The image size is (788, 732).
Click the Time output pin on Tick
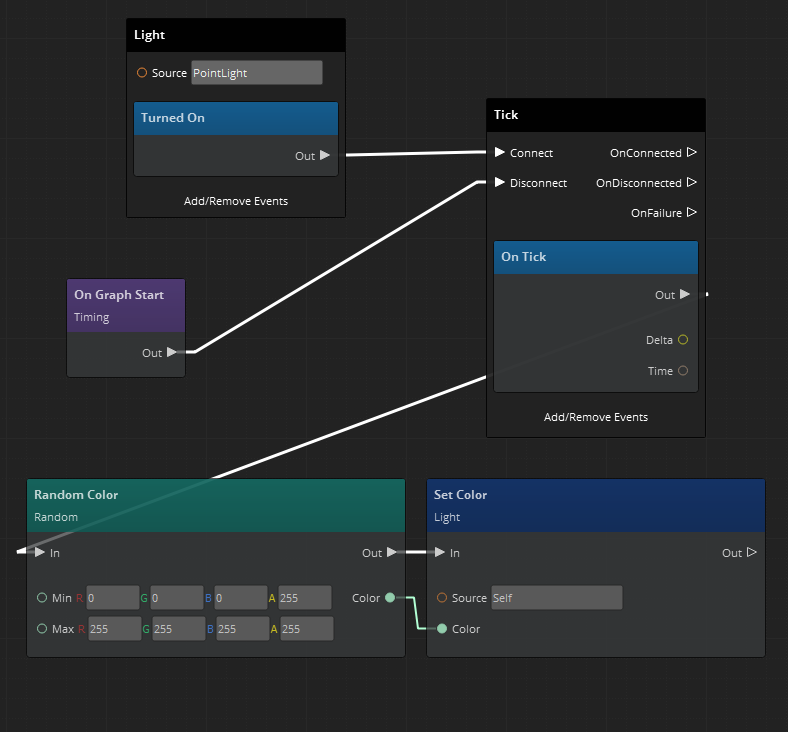tap(683, 371)
